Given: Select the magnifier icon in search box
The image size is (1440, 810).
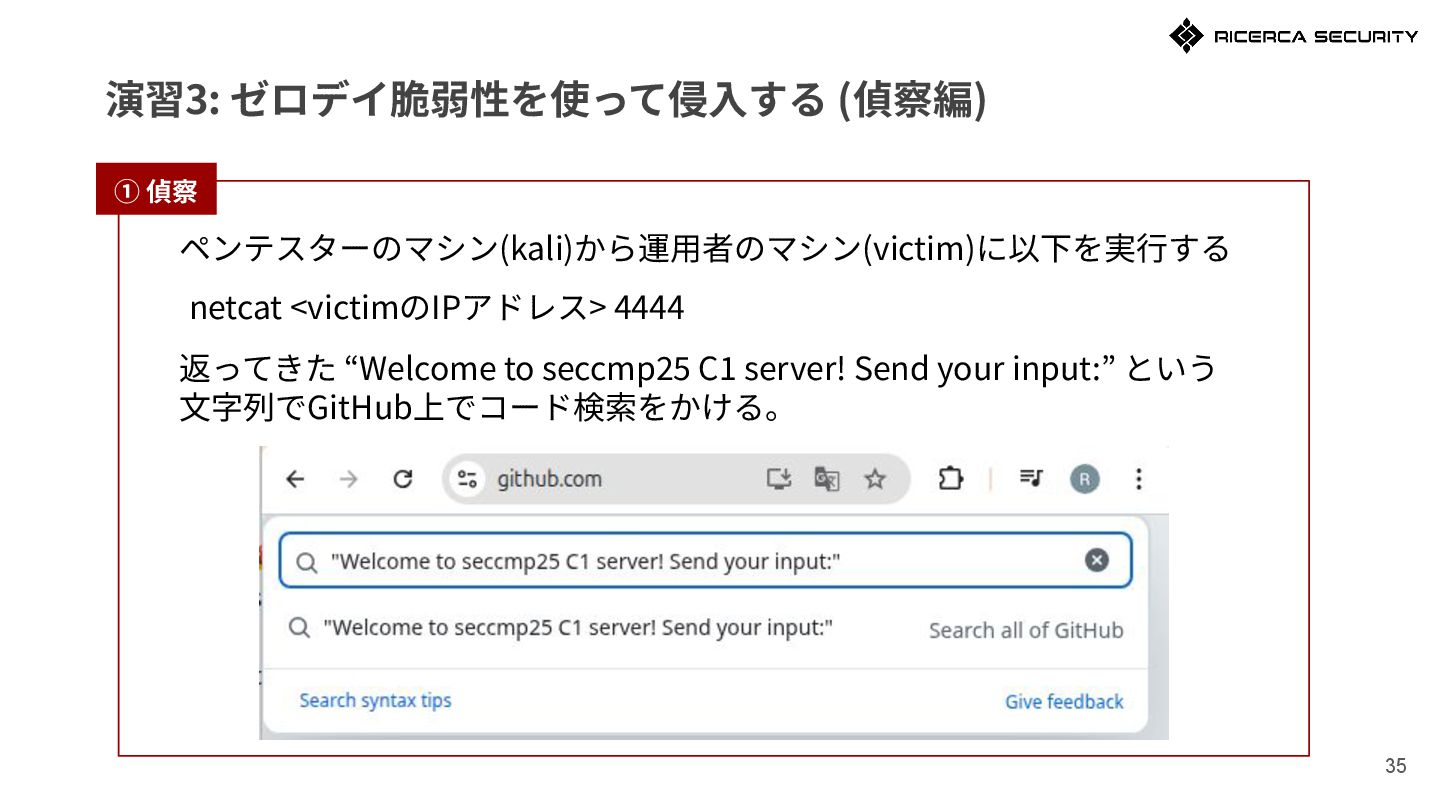Looking at the screenshot, I should (x=308, y=561).
